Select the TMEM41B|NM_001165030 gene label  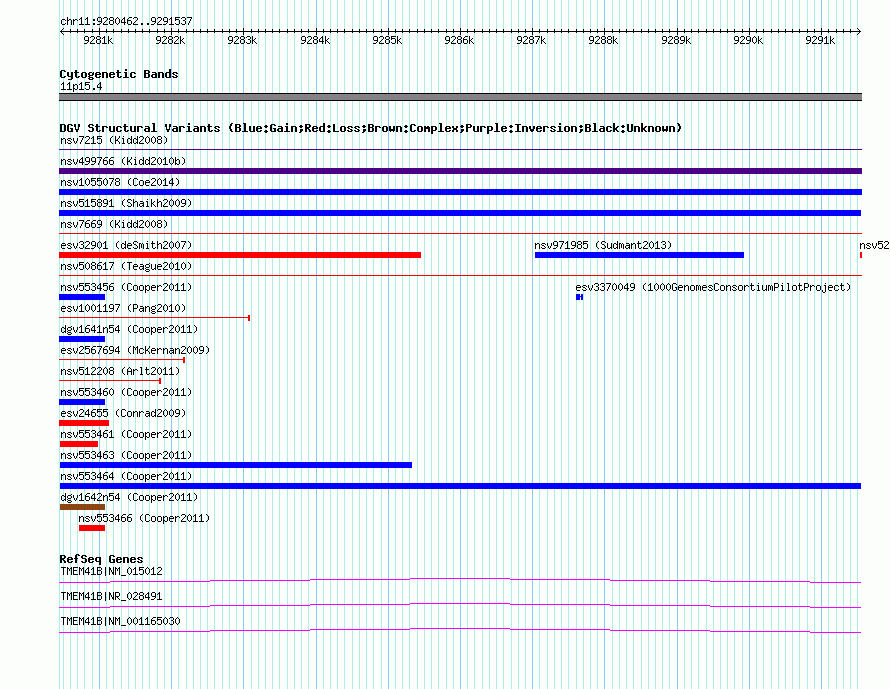120,621
